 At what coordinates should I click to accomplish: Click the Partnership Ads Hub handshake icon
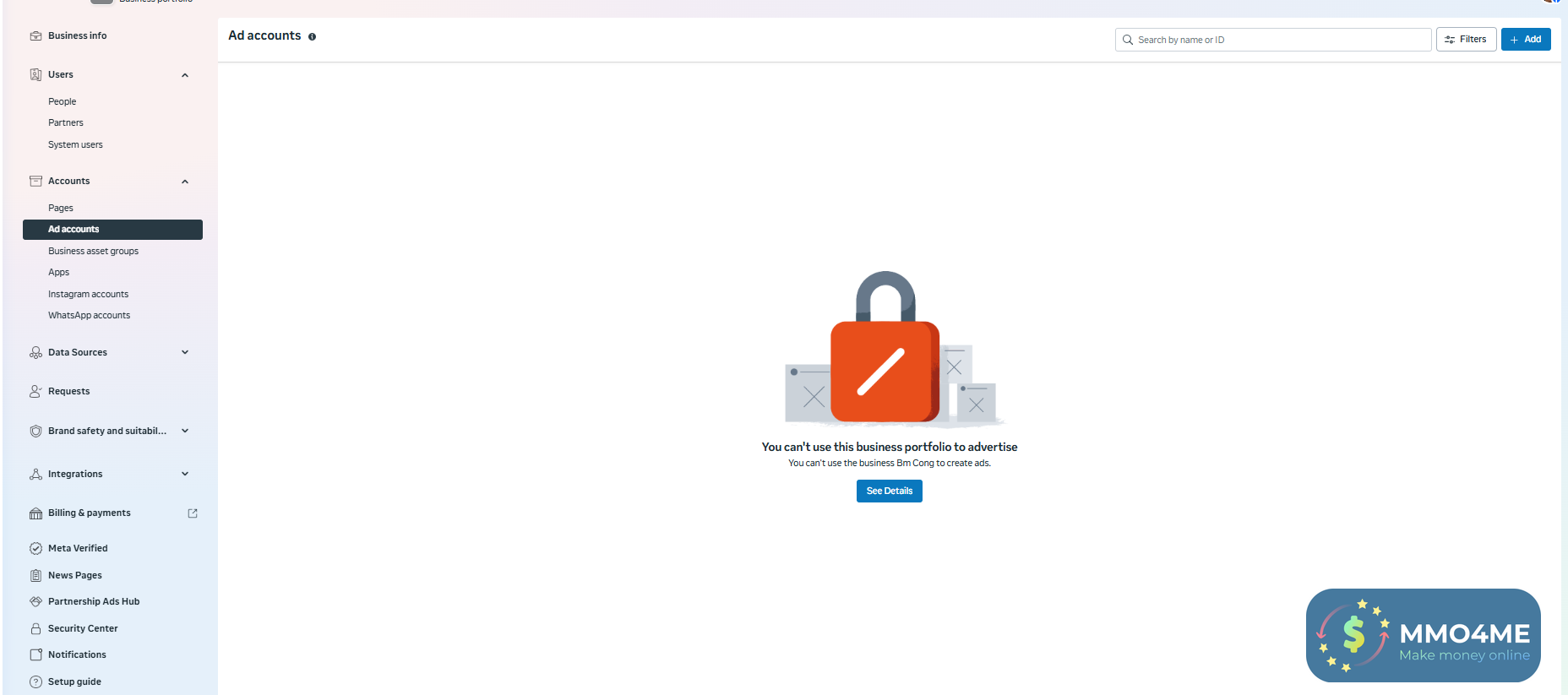pyautogui.click(x=35, y=601)
